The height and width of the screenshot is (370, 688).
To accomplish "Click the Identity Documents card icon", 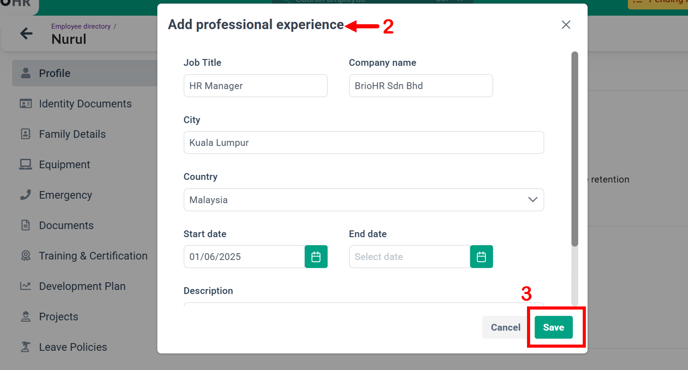I will tap(26, 104).
